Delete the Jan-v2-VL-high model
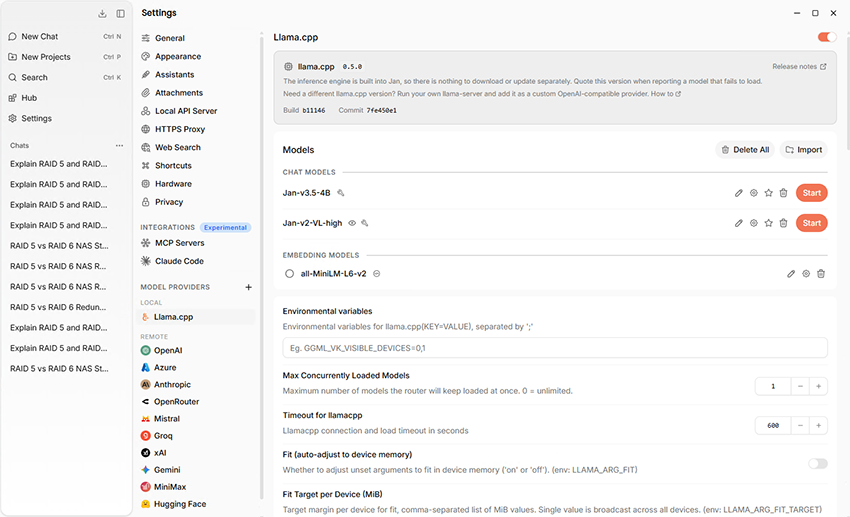850x517 pixels. (x=783, y=223)
